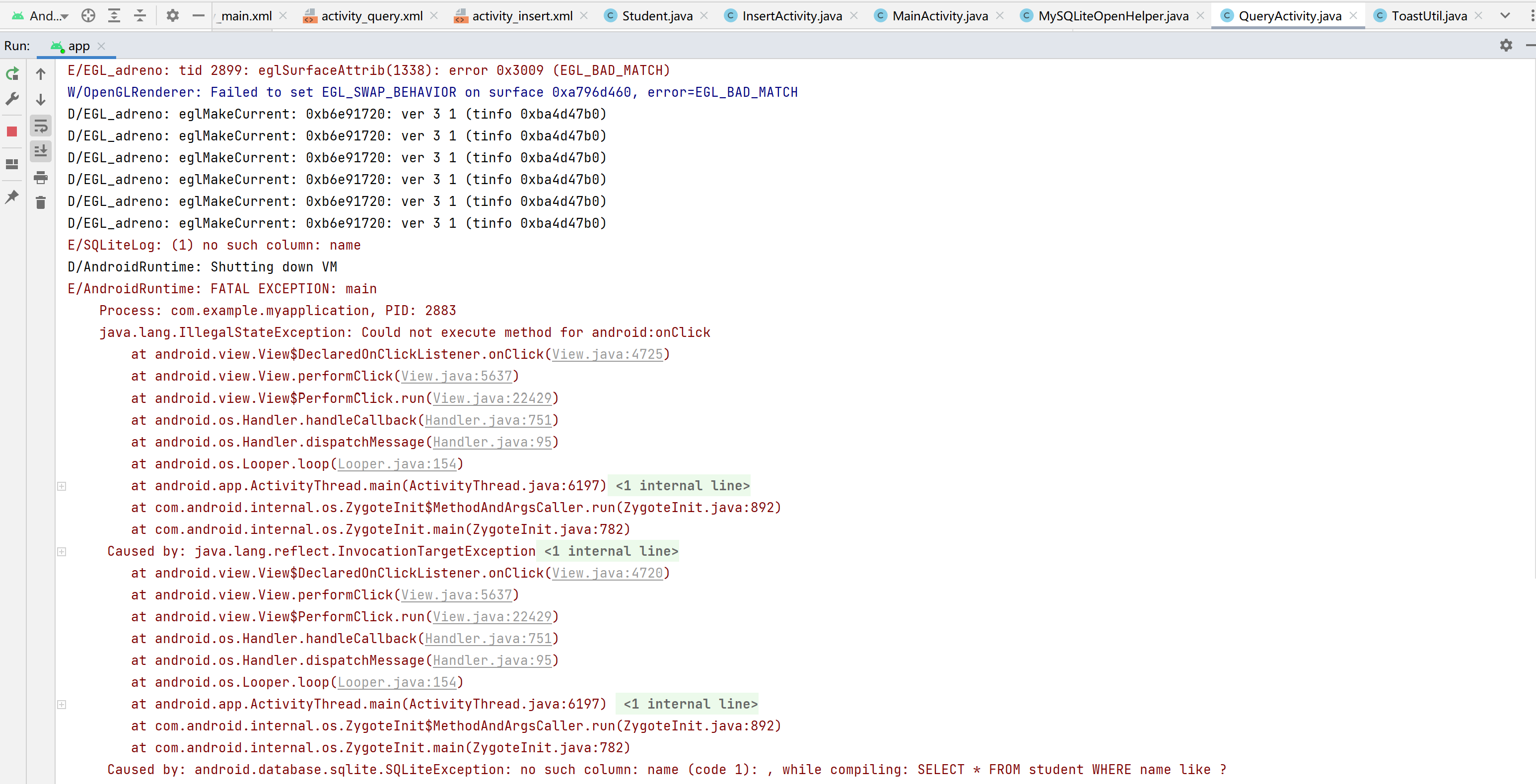
Task: Open first Looper.java:154 link
Action: click(397, 464)
